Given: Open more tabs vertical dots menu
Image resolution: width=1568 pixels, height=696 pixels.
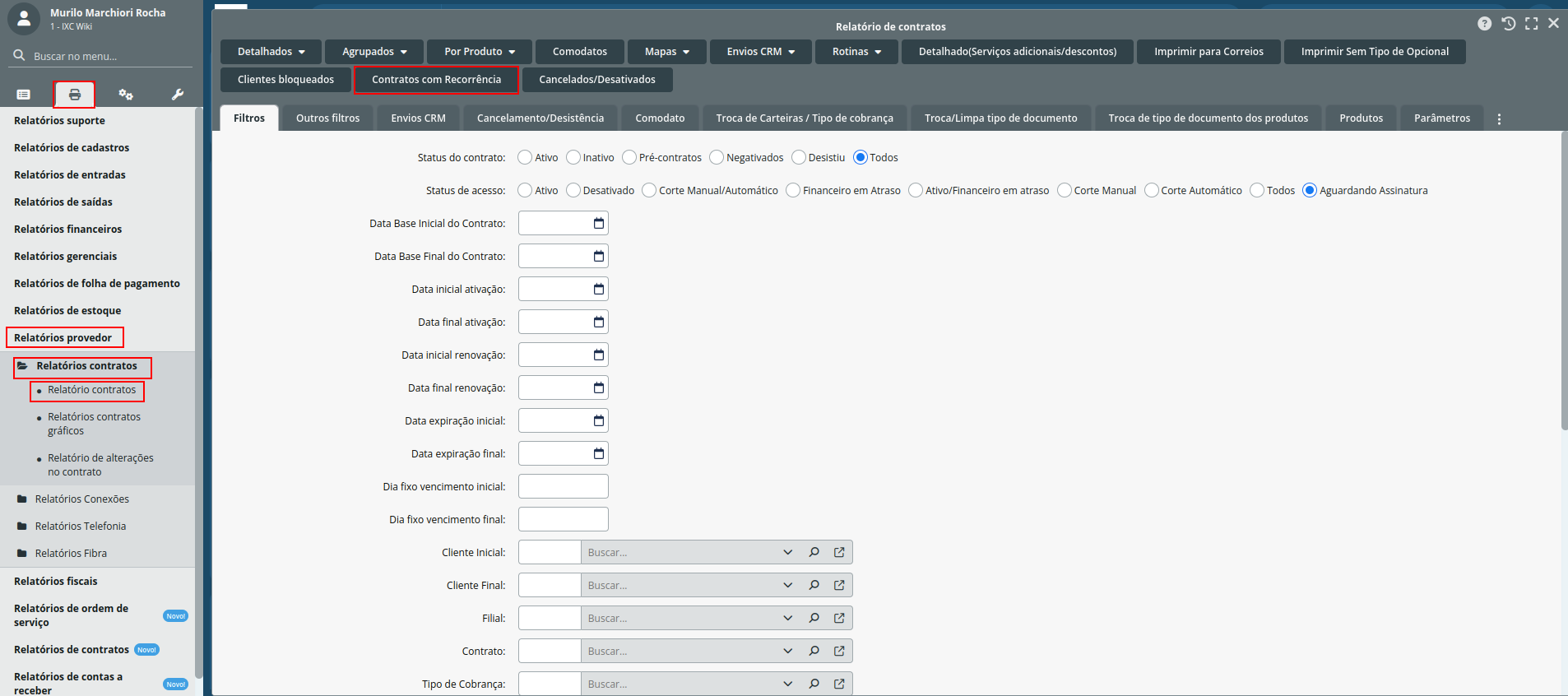Looking at the screenshot, I should pyautogui.click(x=1499, y=119).
